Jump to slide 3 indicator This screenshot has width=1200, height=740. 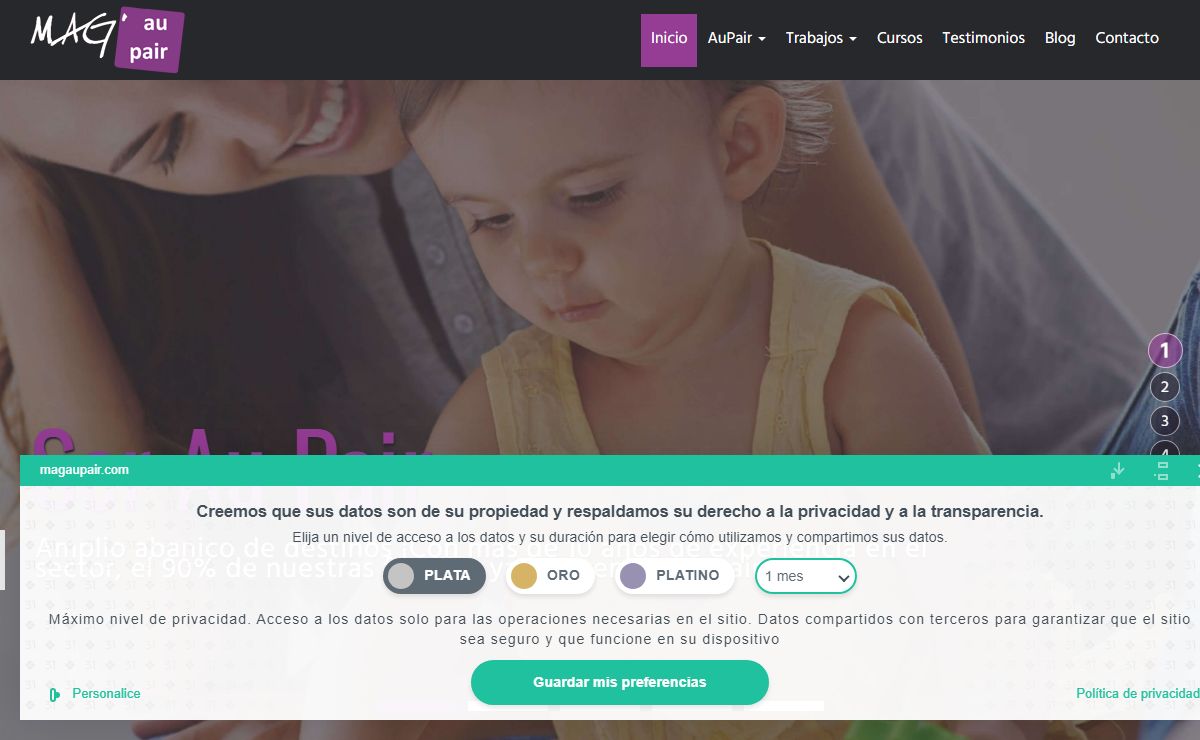tap(1165, 421)
